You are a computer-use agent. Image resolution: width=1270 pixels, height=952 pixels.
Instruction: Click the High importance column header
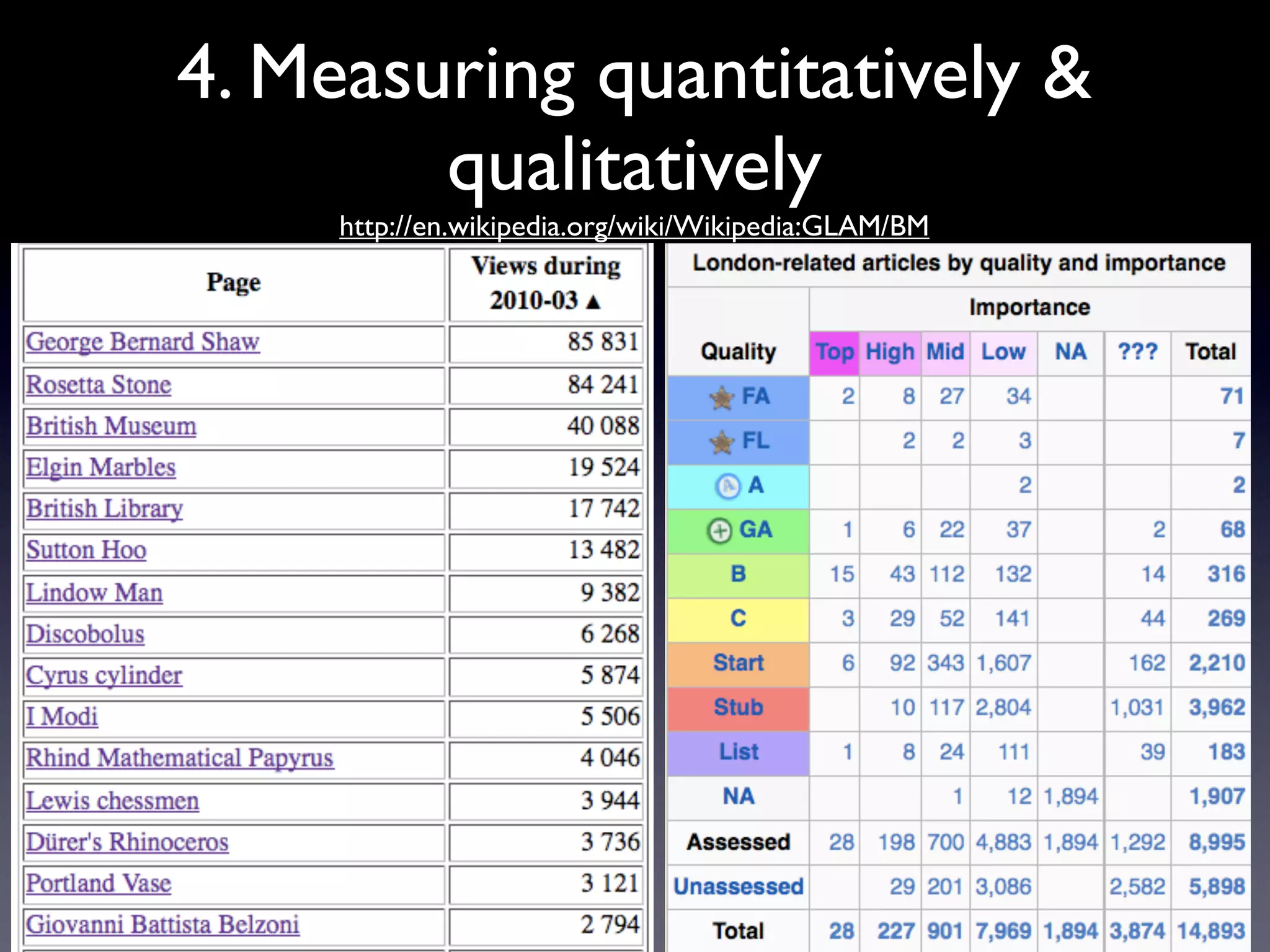tap(890, 352)
